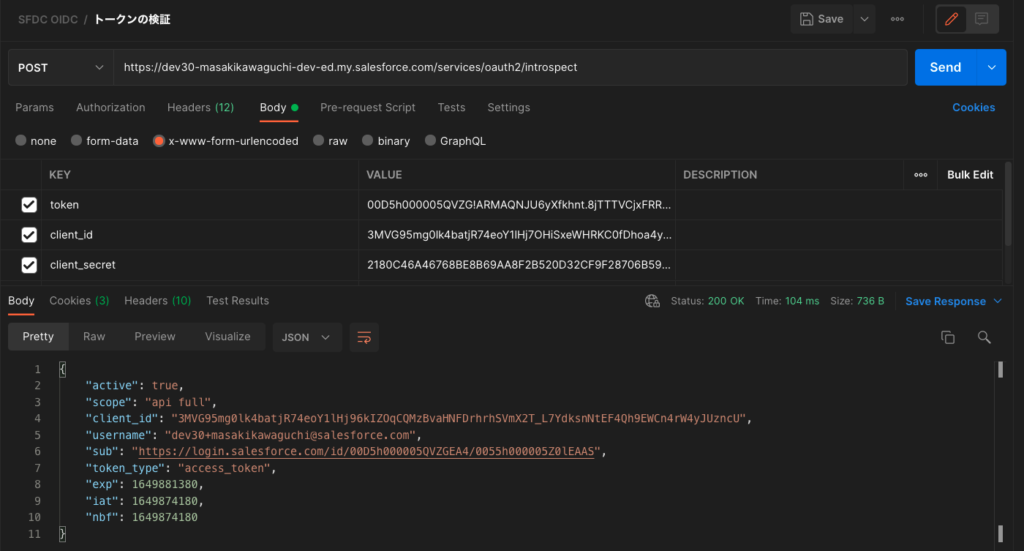This screenshot has width=1024, height=551.
Task: Select the raw body type
Action: coord(330,141)
